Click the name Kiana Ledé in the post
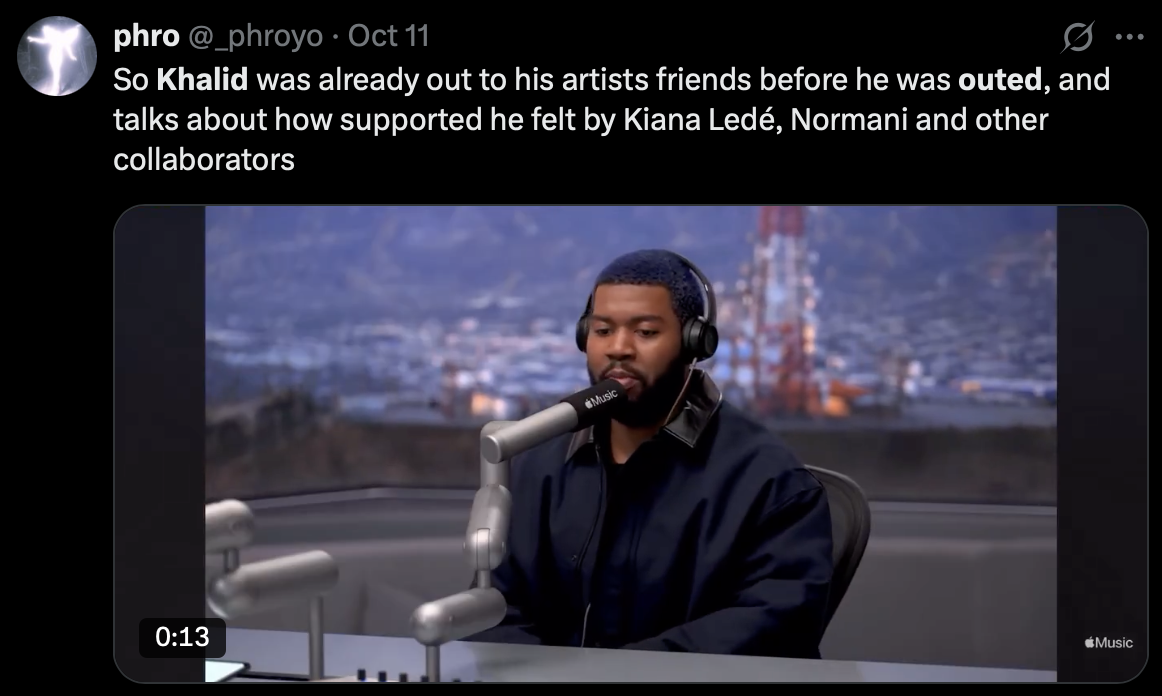 [699, 119]
